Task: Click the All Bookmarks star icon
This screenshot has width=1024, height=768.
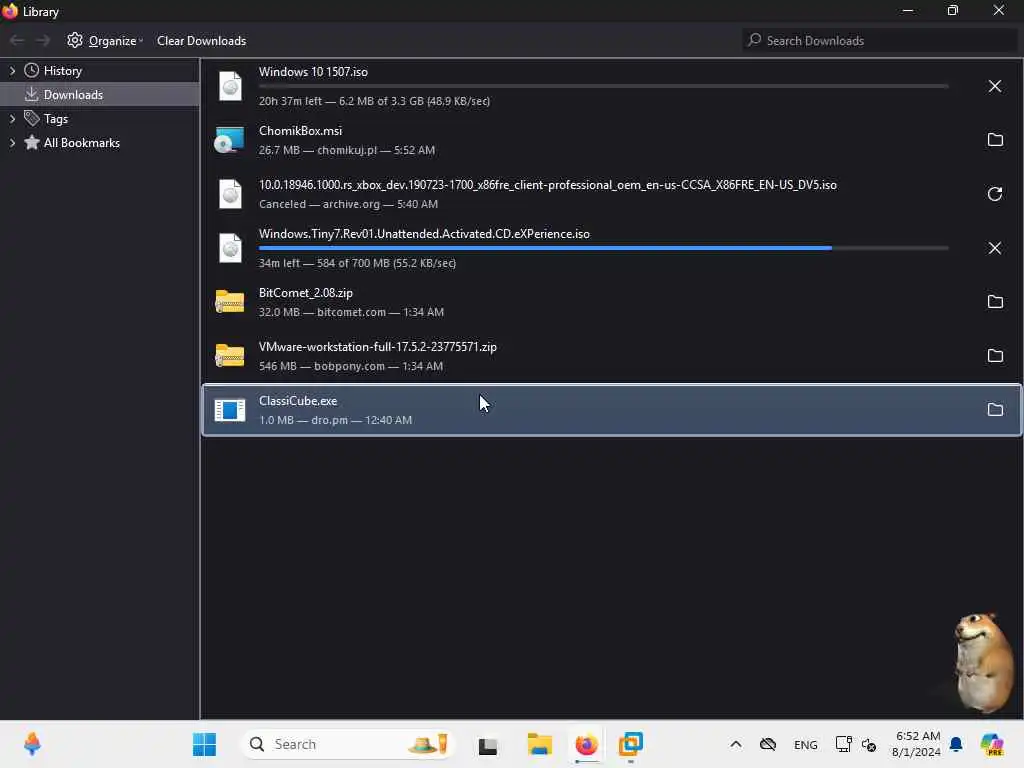Action: (x=31, y=142)
